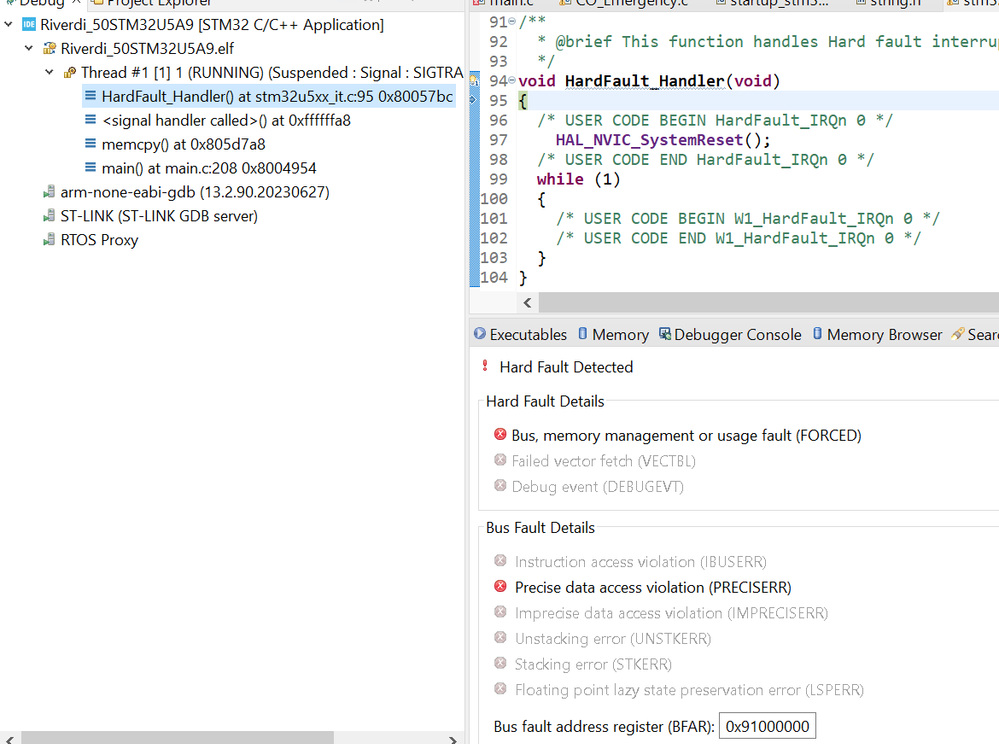Click the current instruction pointer marker at line 95

pos(473,99)
